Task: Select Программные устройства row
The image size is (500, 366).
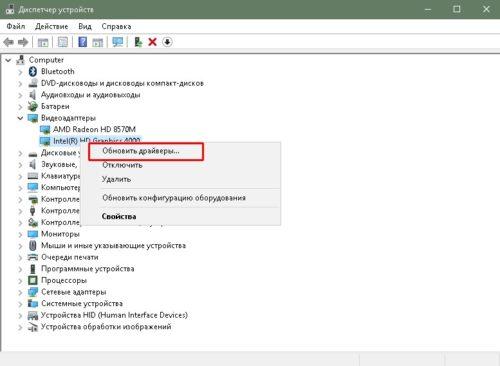Action: 88,269
